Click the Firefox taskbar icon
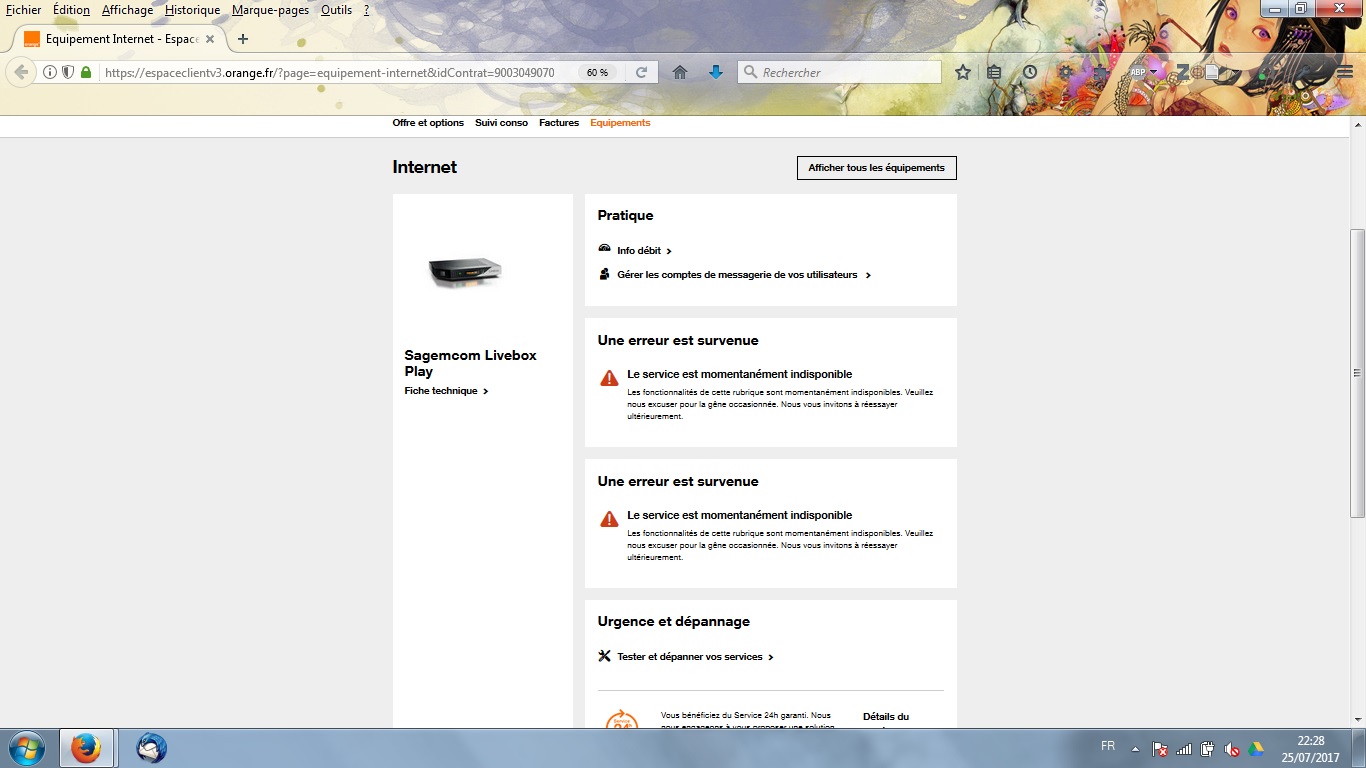The width and height of the screenshot is (1366, 768). click(x=86, y=748)
